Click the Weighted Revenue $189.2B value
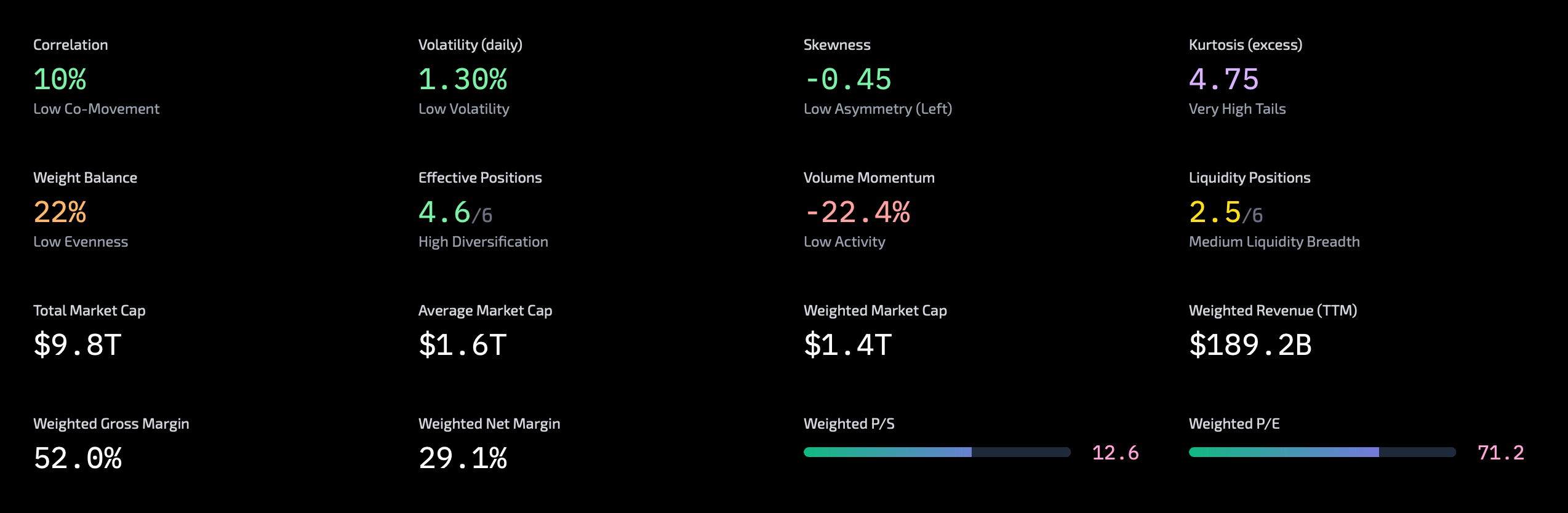The width and height of the screenshot is (1568, 513). point(1250,344)
